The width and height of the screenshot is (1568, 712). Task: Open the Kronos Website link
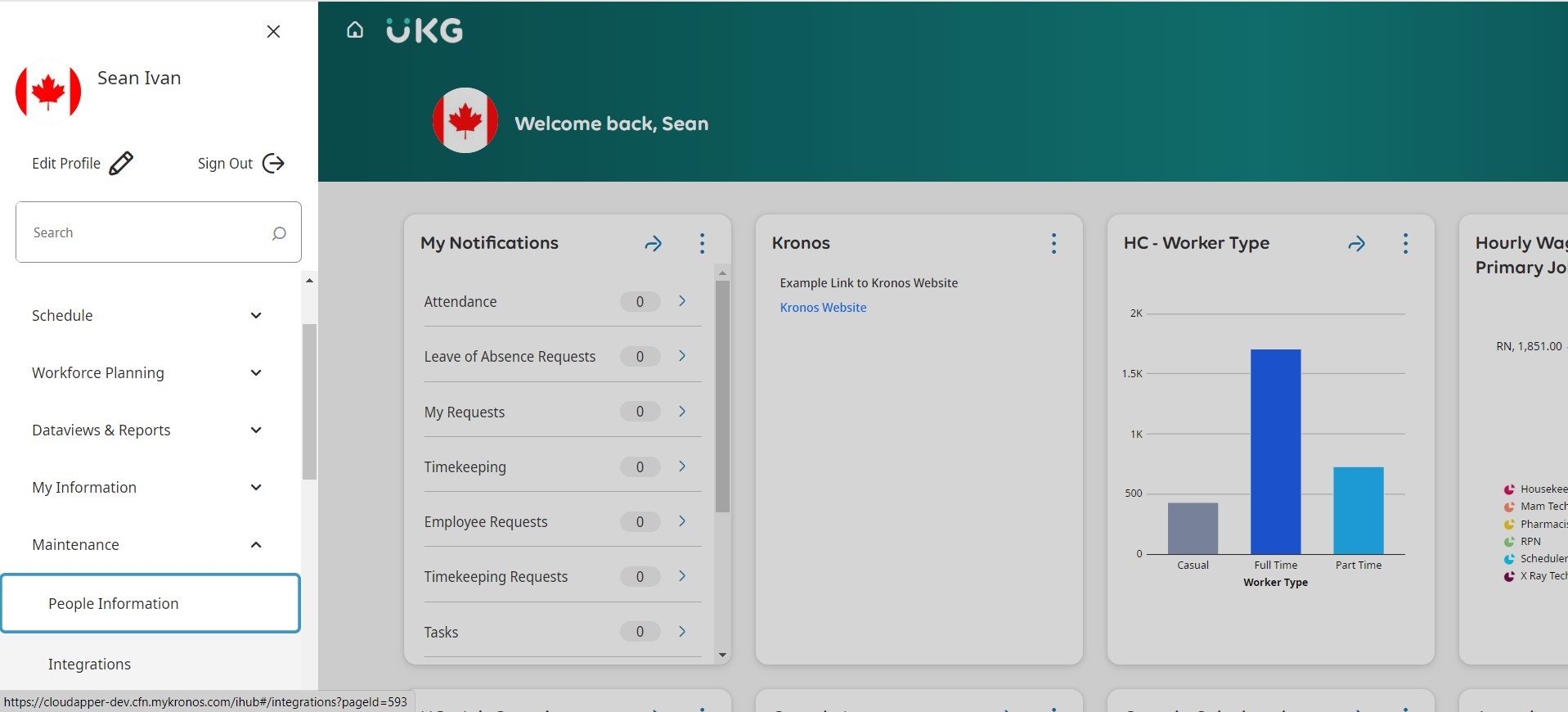(x=823, y=308)
